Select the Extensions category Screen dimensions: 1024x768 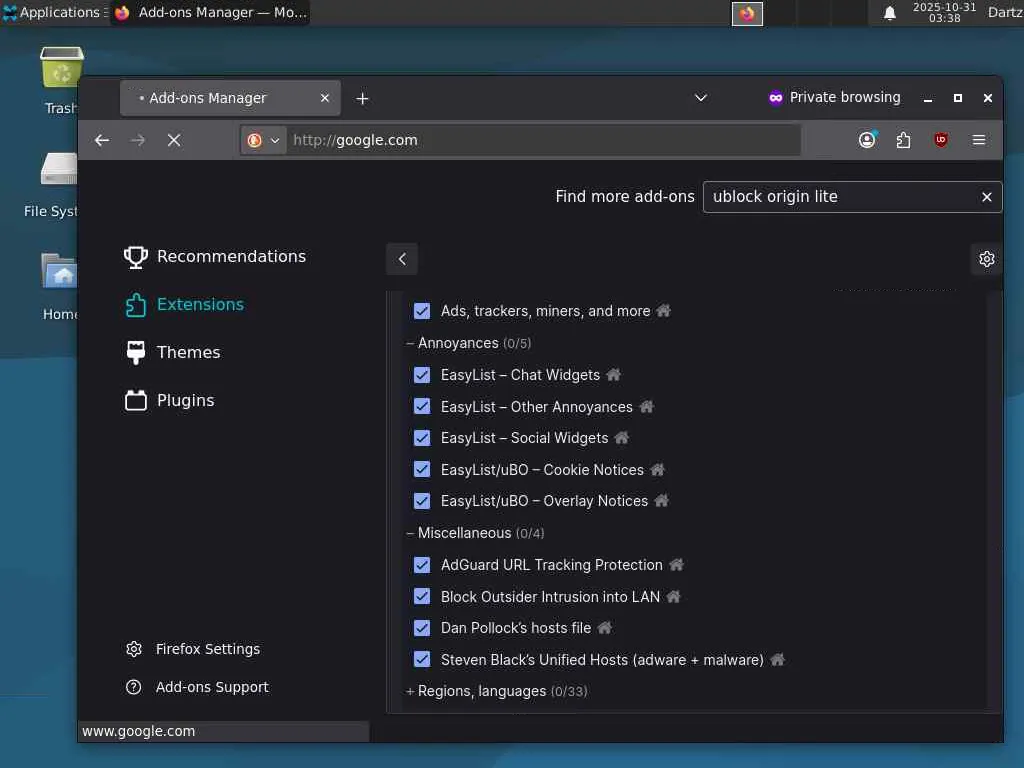(x=184, y=304)
